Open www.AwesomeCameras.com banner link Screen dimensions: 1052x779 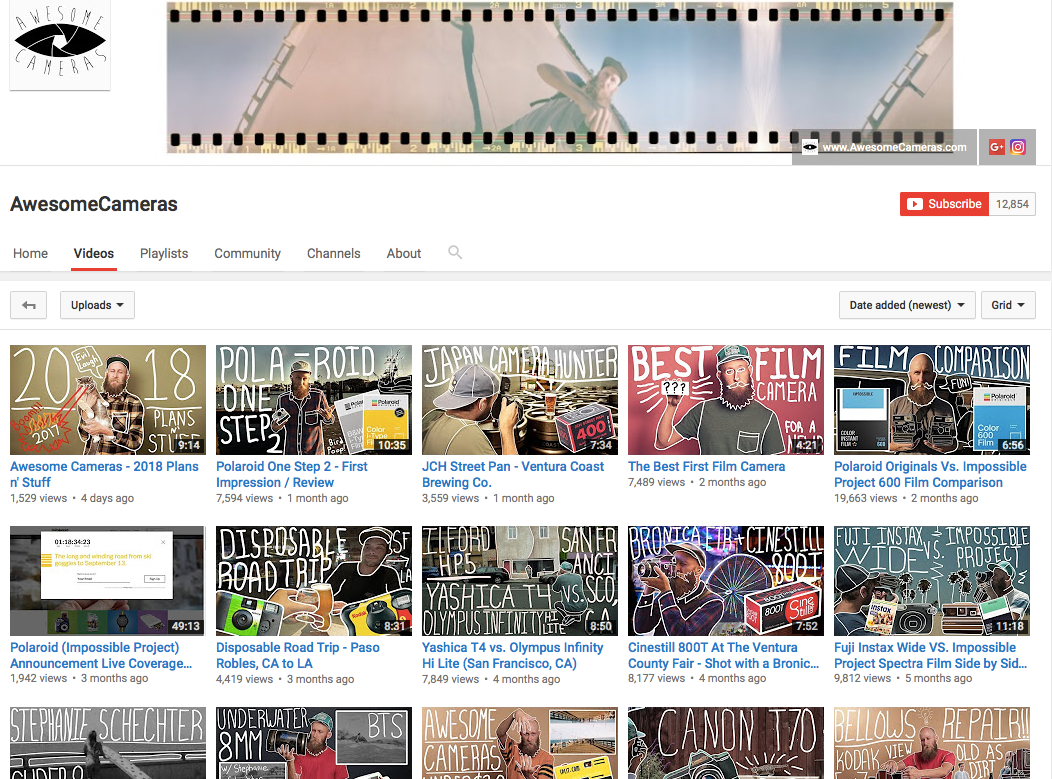884,147
